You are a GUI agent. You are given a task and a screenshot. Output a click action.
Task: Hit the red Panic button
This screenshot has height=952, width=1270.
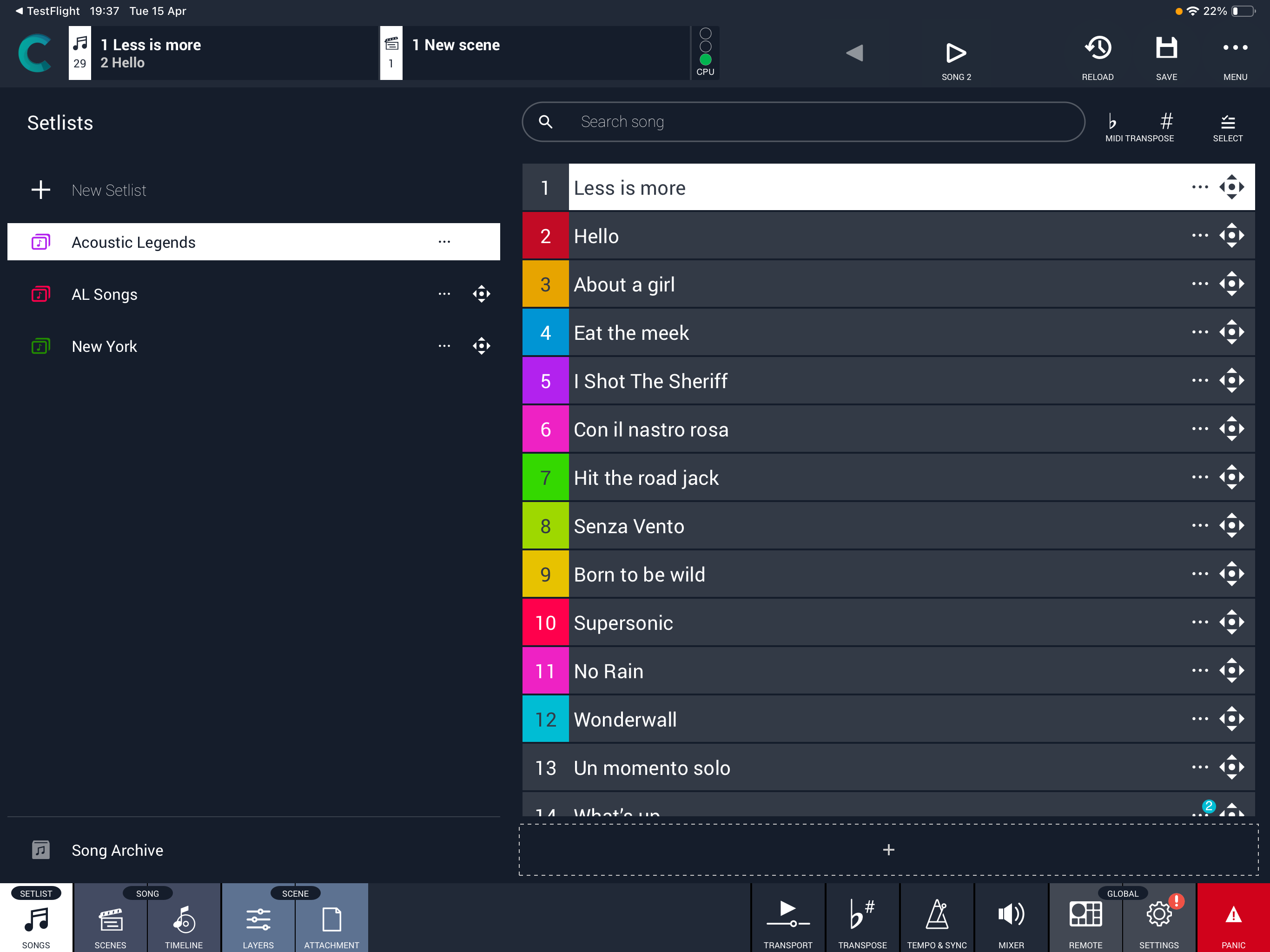point(1233,918)
